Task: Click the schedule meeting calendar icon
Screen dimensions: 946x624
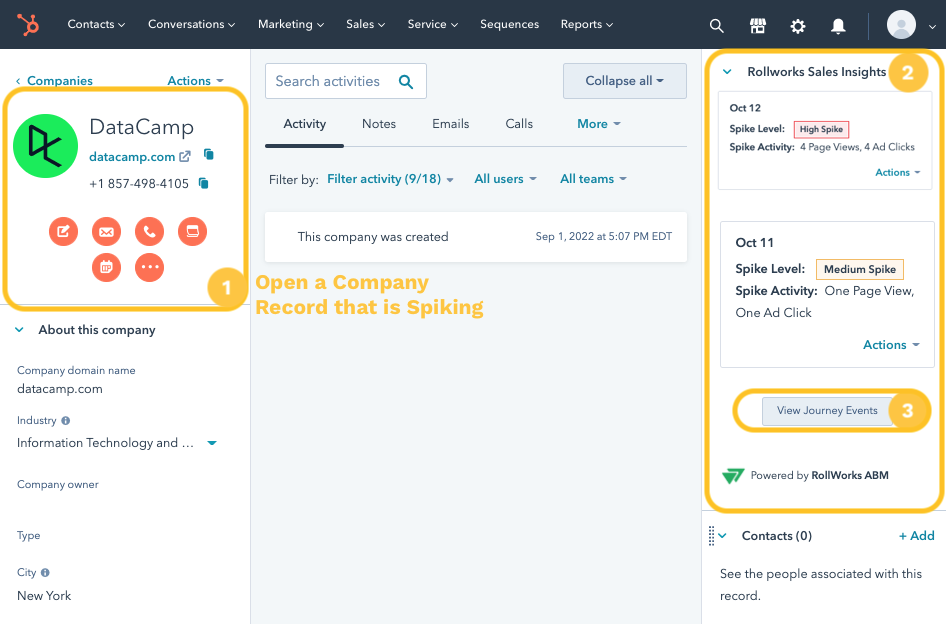Action: (x=106, y=267)
